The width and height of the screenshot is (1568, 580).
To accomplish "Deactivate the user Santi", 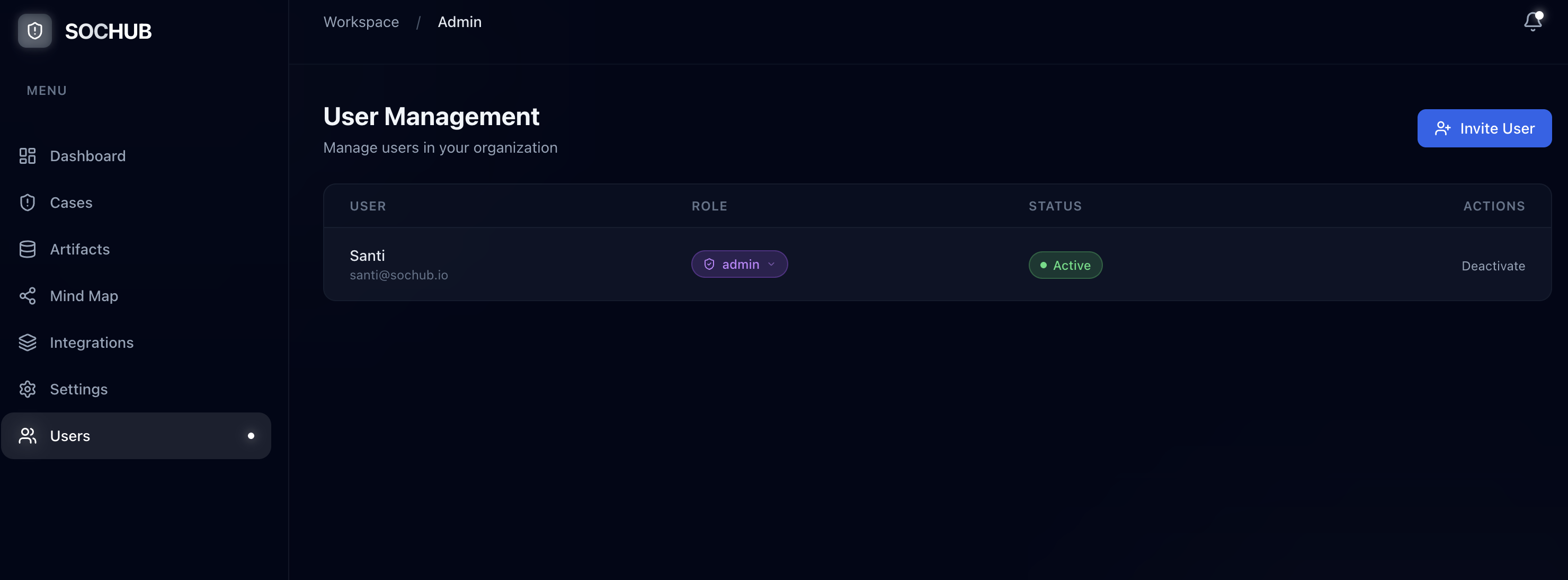I will pyautogui.click(x=1493, y=266).
